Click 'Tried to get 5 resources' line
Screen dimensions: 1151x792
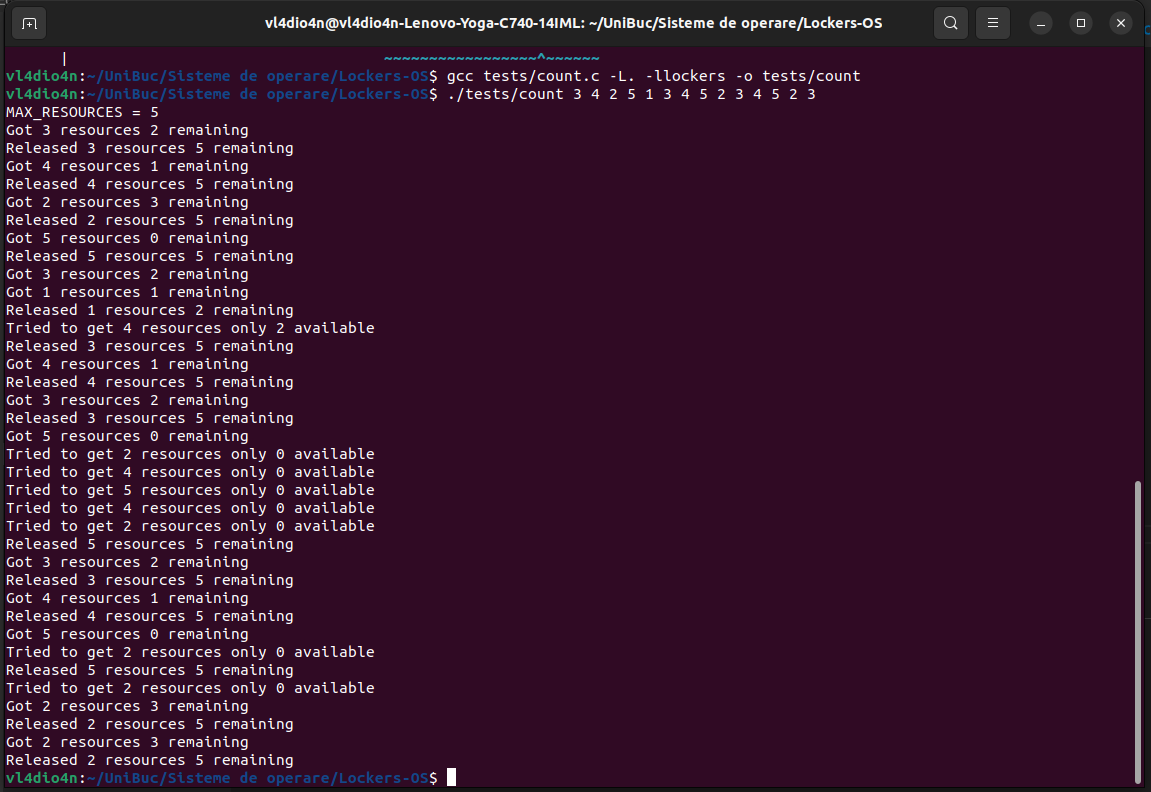click(190, 490)
